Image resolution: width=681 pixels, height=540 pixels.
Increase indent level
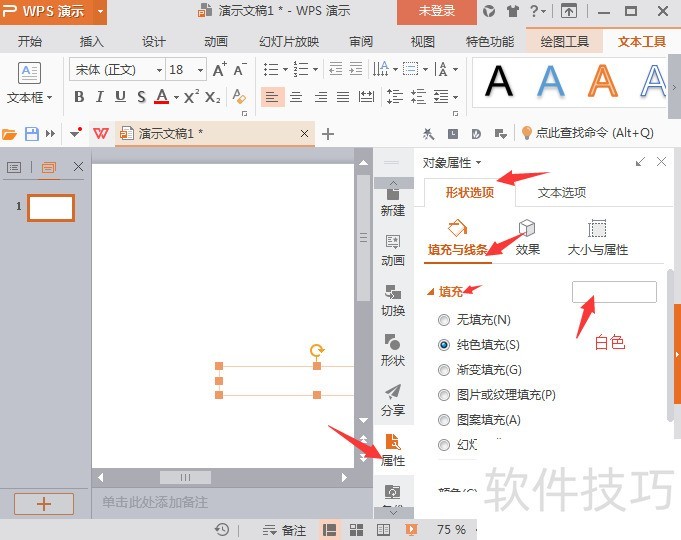pyautogui.click(x=356, y=69)
